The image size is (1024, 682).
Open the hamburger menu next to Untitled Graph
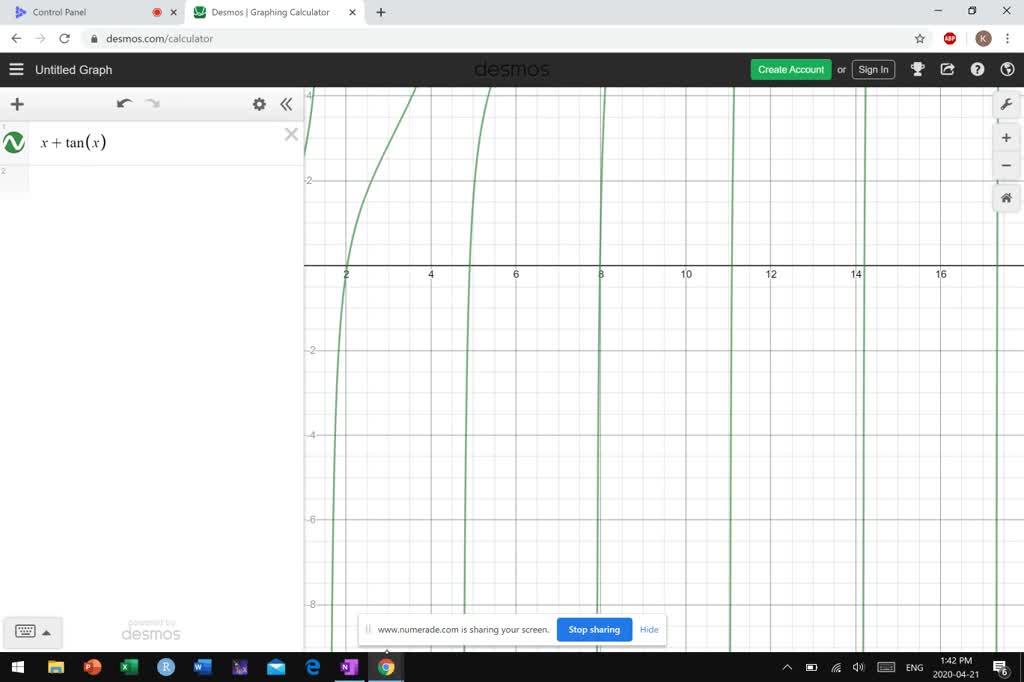(x=16, y=69)
